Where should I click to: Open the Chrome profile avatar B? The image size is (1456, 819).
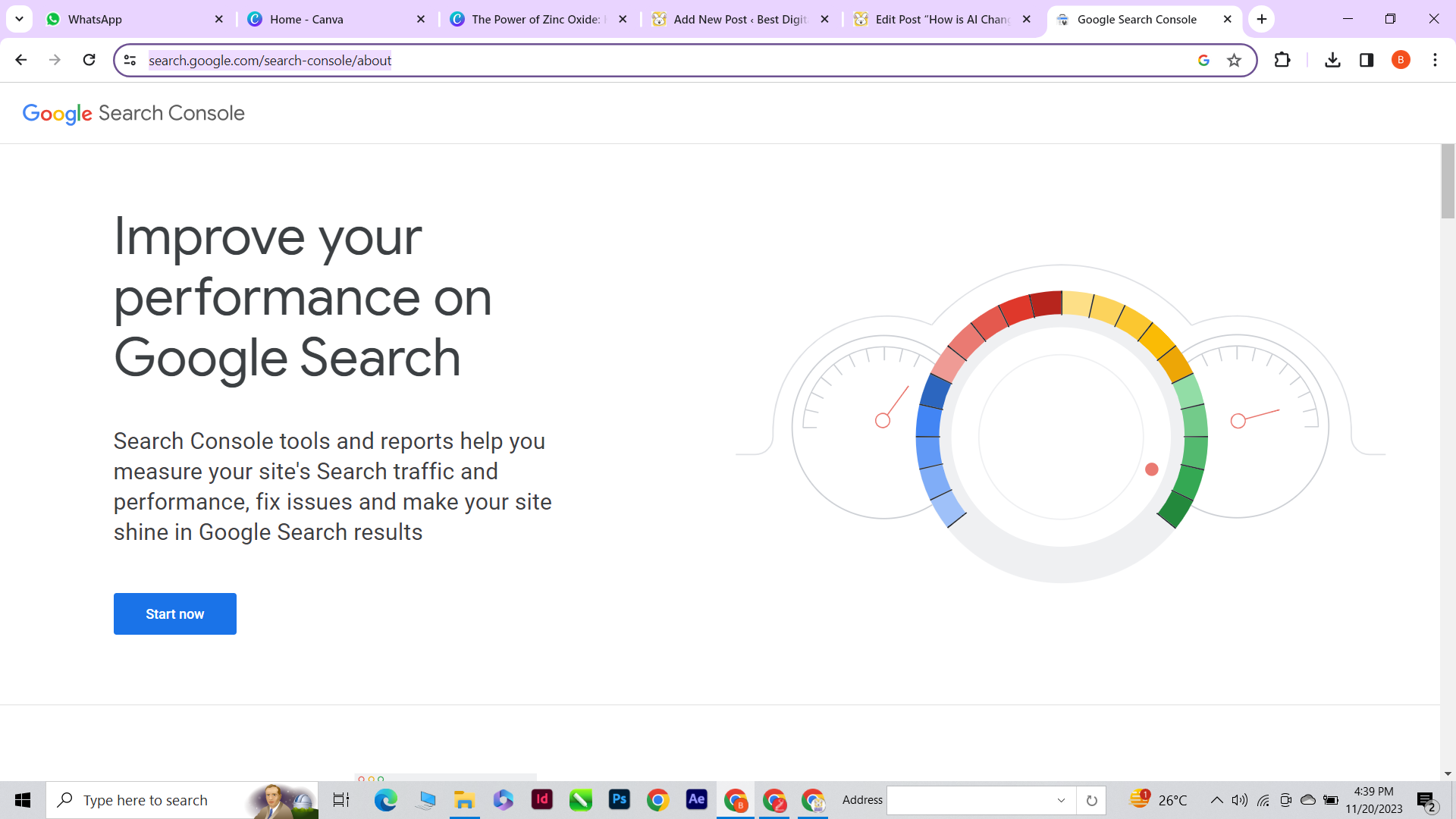(1401, 60)
